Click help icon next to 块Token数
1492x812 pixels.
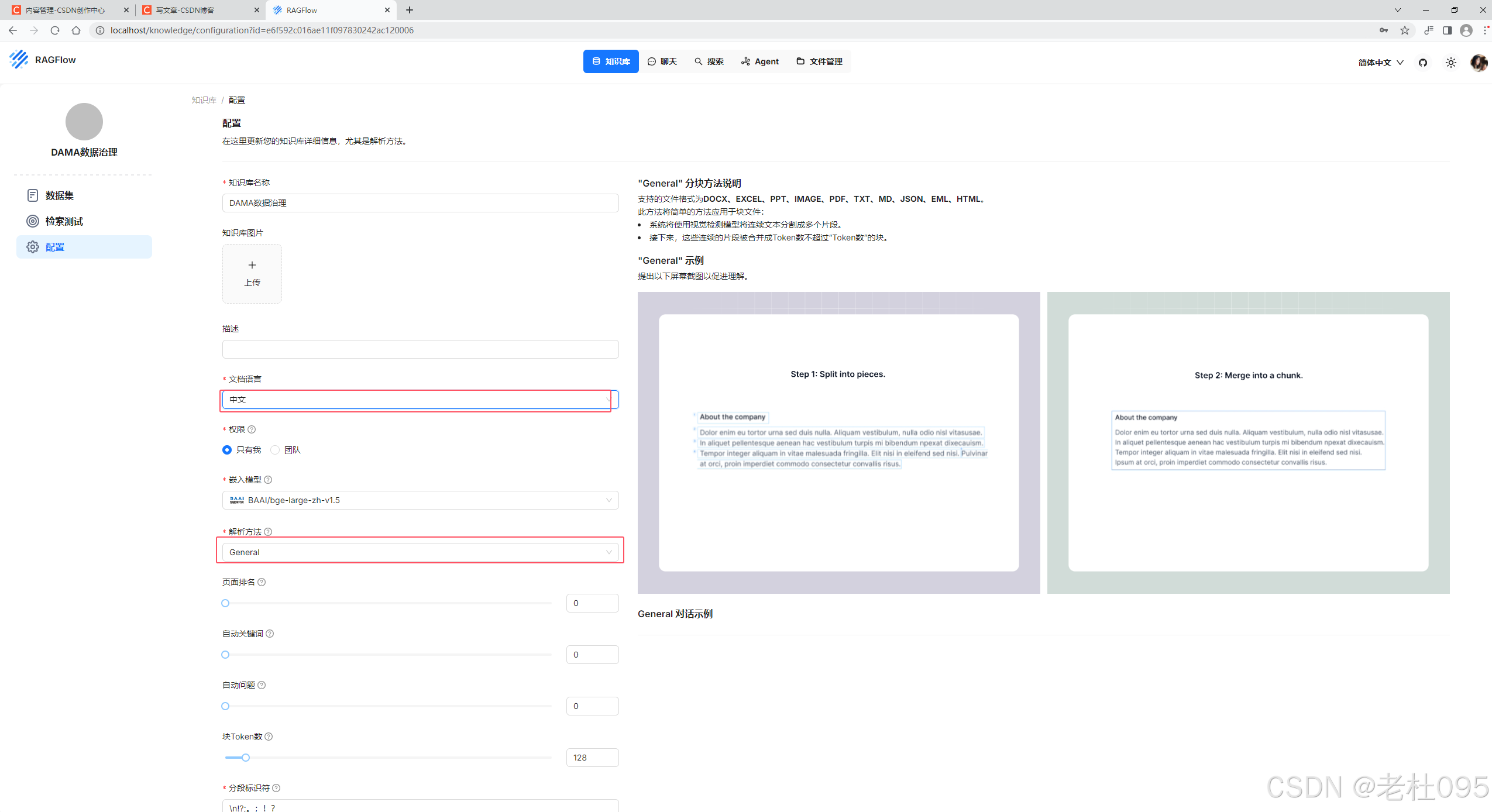pos(269,737)
